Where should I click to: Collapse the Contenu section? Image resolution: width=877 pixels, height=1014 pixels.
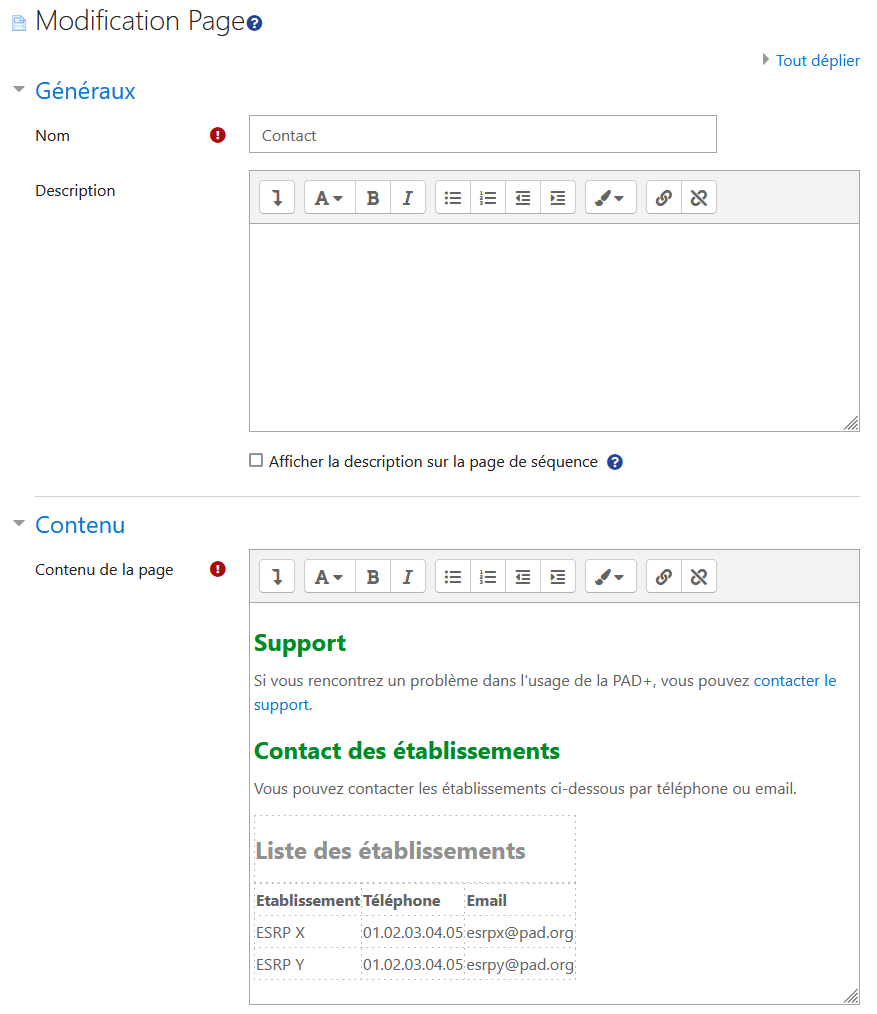click(x=18, y=524)
